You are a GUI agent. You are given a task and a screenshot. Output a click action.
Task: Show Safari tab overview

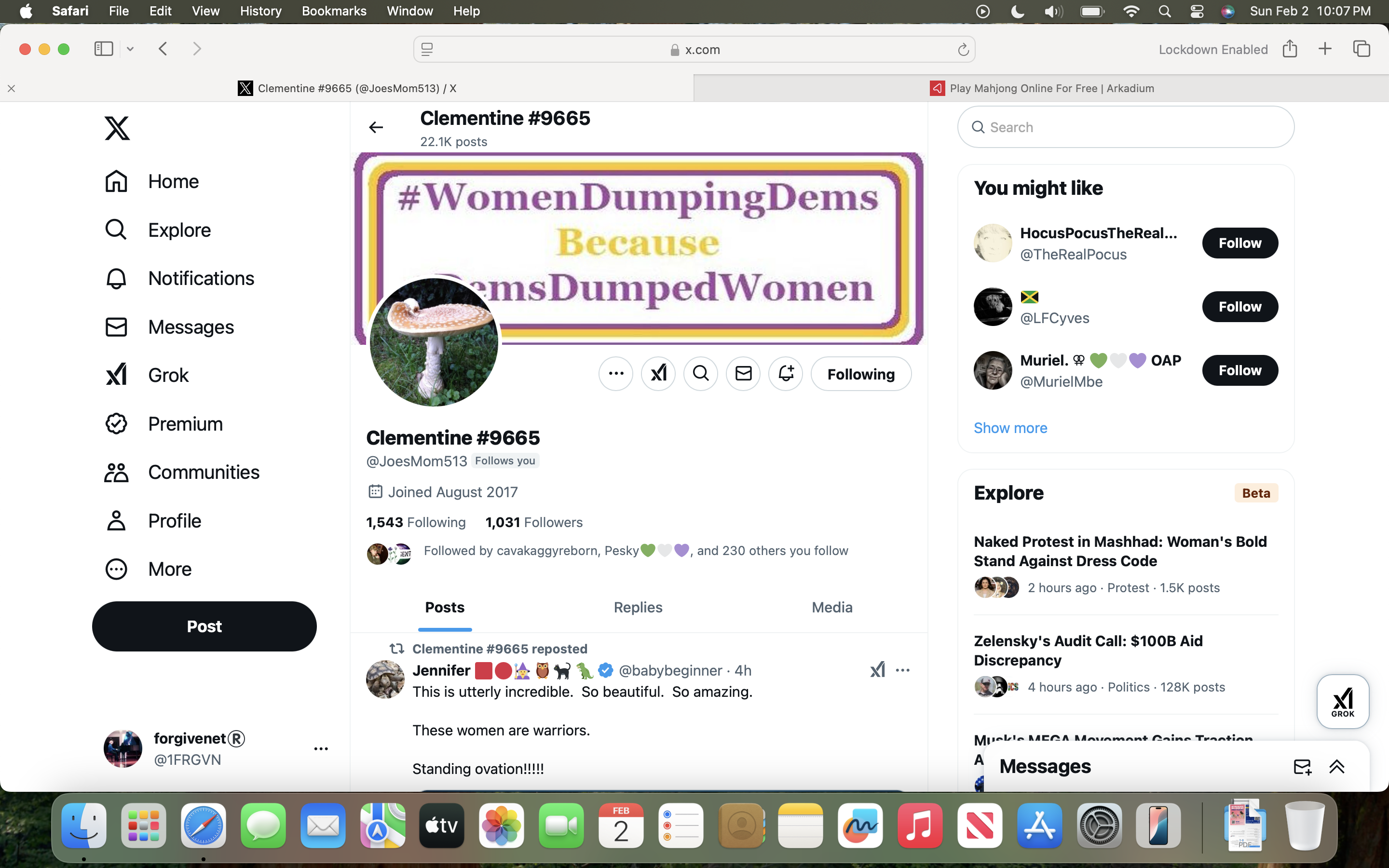tap(1362, 49)
